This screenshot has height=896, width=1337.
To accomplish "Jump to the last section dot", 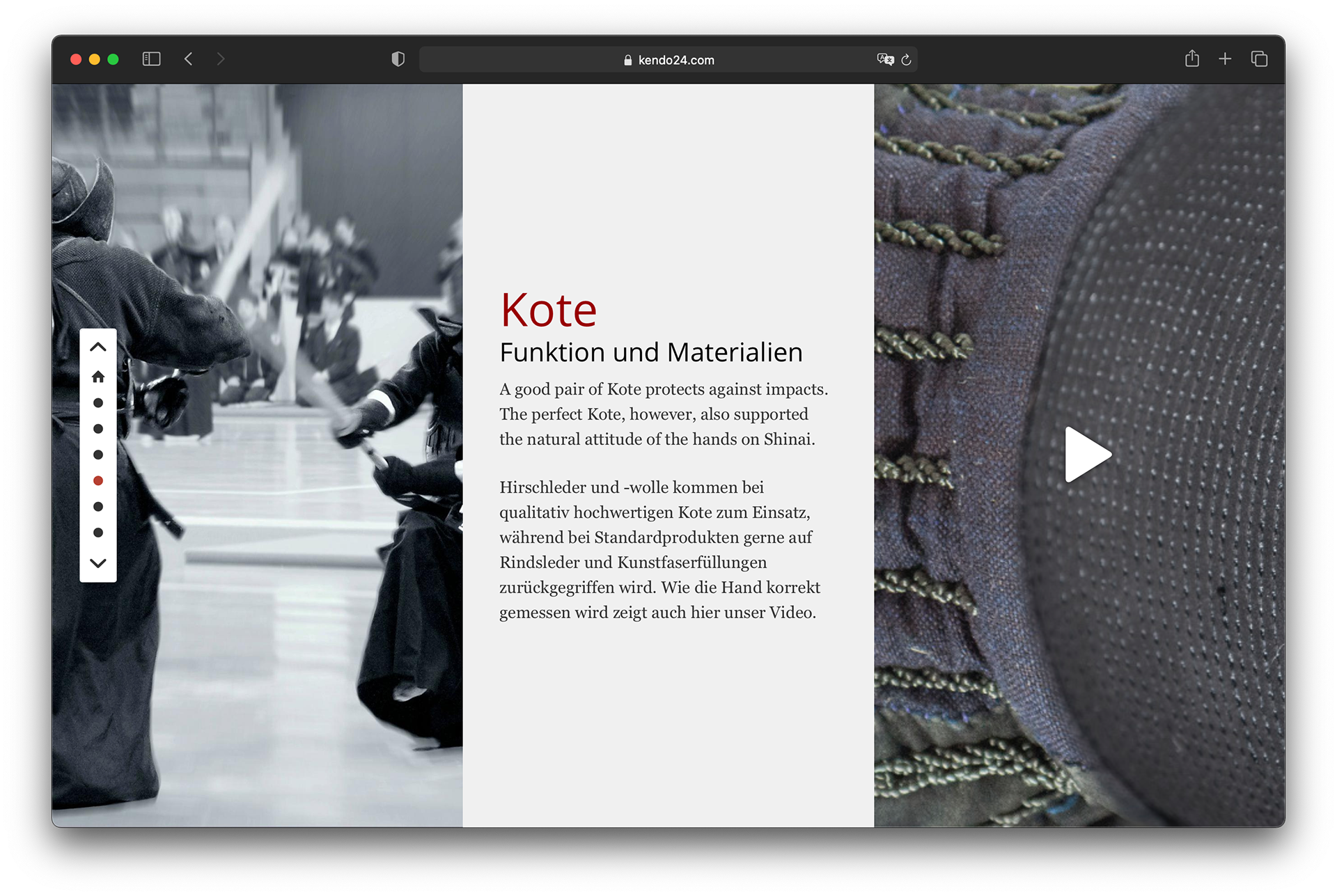I will 98,533.
